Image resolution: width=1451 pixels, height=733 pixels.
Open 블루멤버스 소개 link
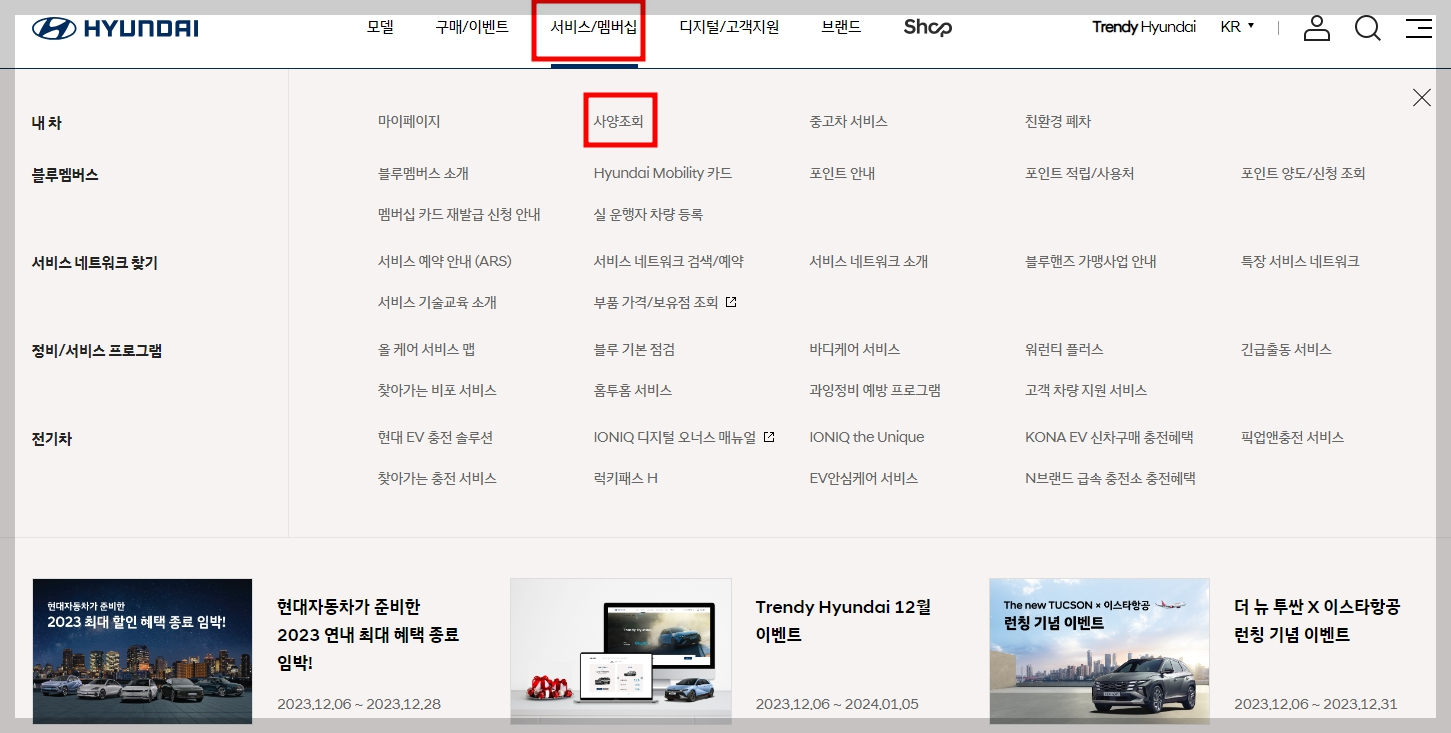[x=423, y=173]
